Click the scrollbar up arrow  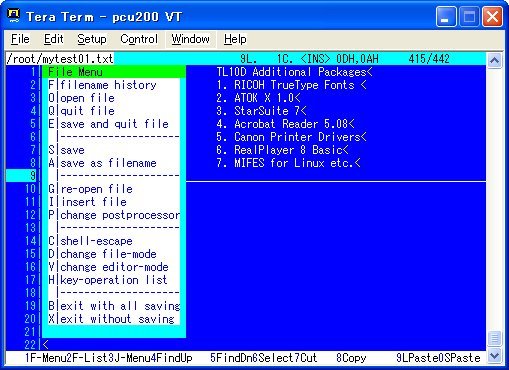click(x=494, y=60)
